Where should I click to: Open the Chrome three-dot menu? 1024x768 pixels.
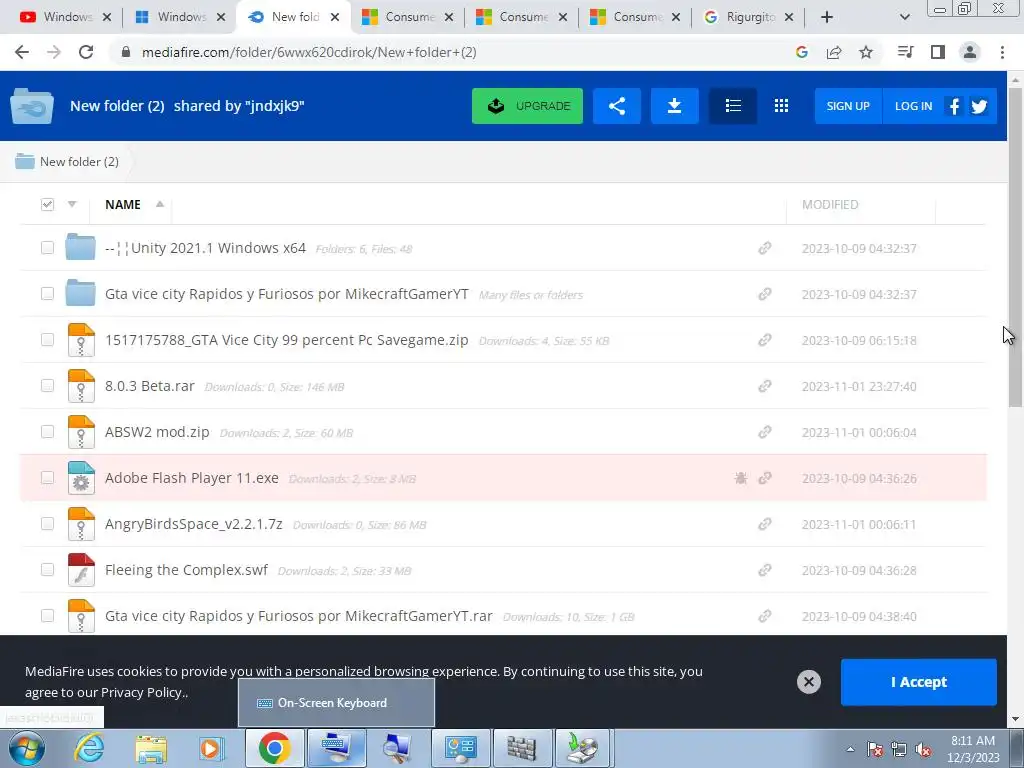(1002, 52)
